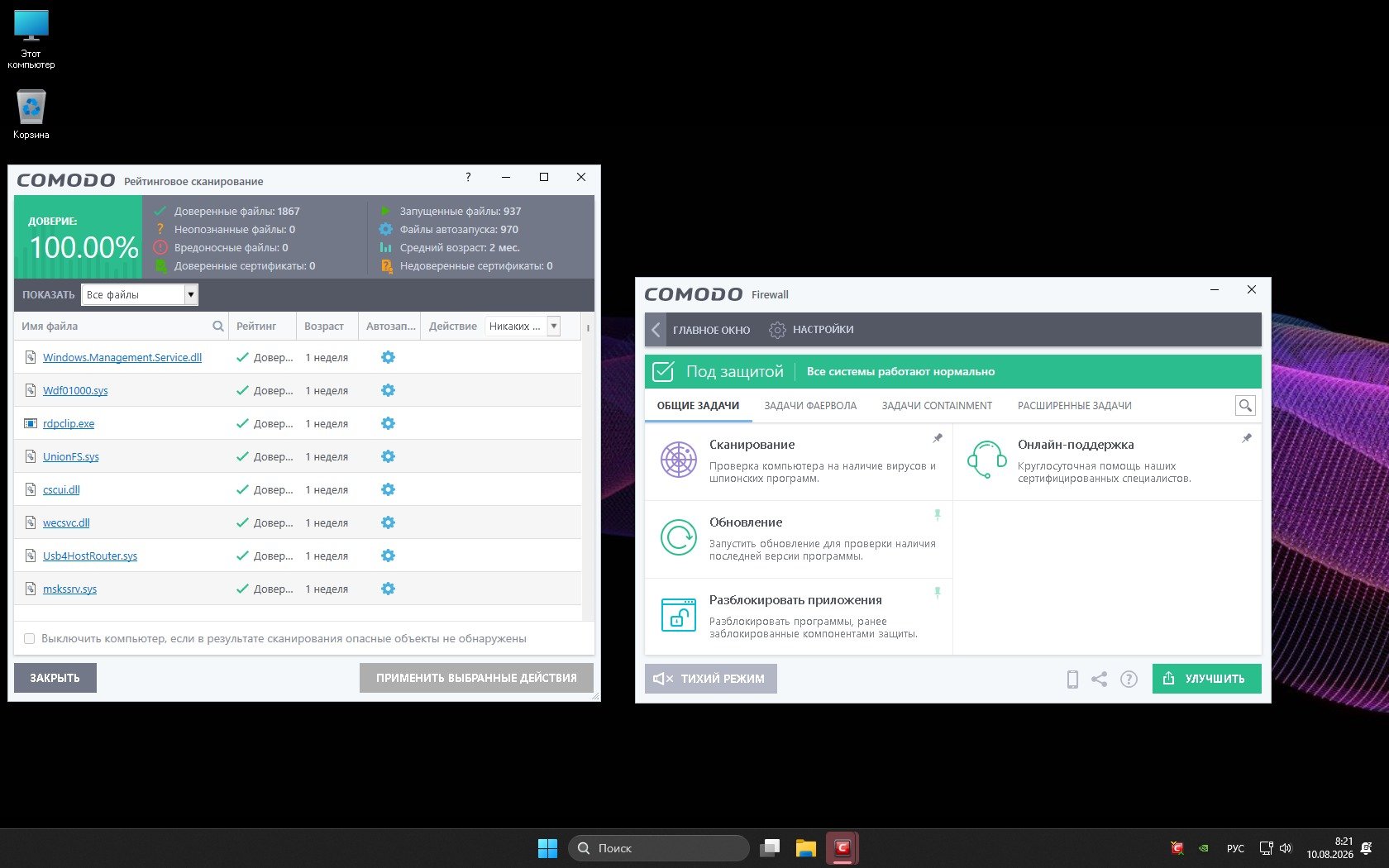1389x868 pixels.
Task: Click ГЛАВНОЕ ОКНО in the Firewall toolbar
Action: click(x=711, y=330)
